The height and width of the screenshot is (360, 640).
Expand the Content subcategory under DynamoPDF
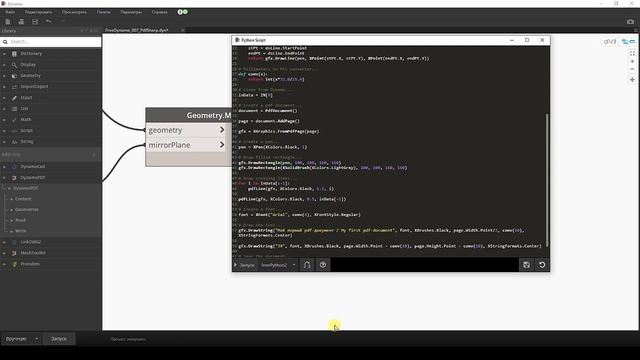11,199
